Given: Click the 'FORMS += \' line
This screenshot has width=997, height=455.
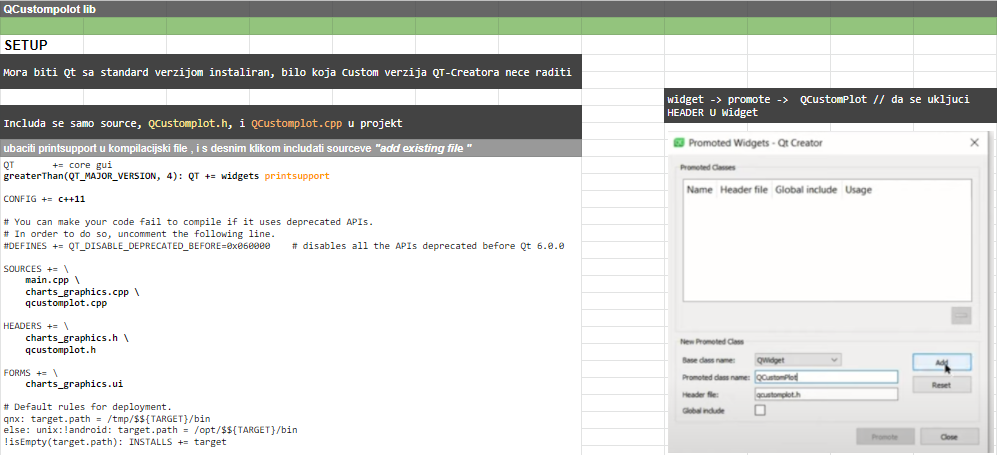Looking at the screenshot, I should click(30, 372).
